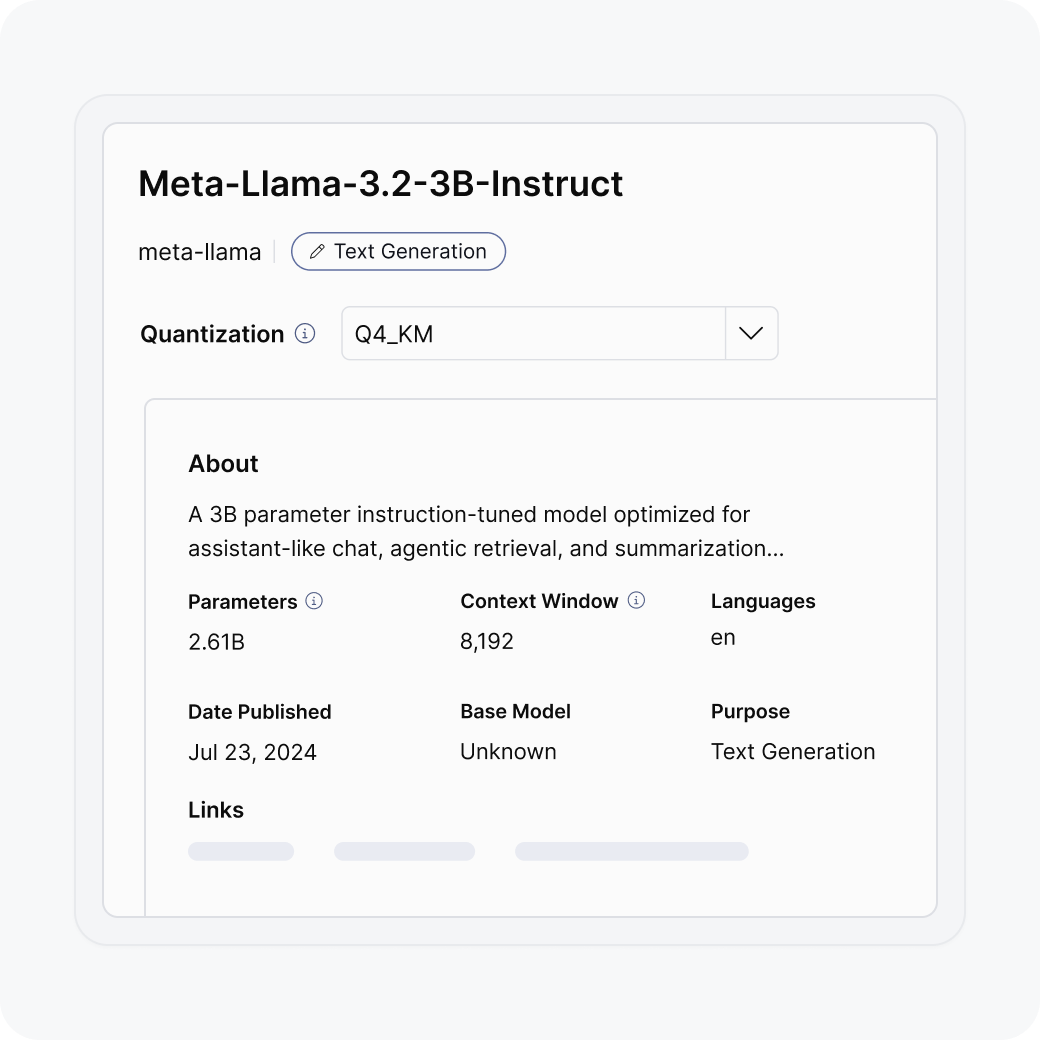Click the 8,192 context window value
The width and height of the screenshot is (1040, 1040).
[487, 642]
